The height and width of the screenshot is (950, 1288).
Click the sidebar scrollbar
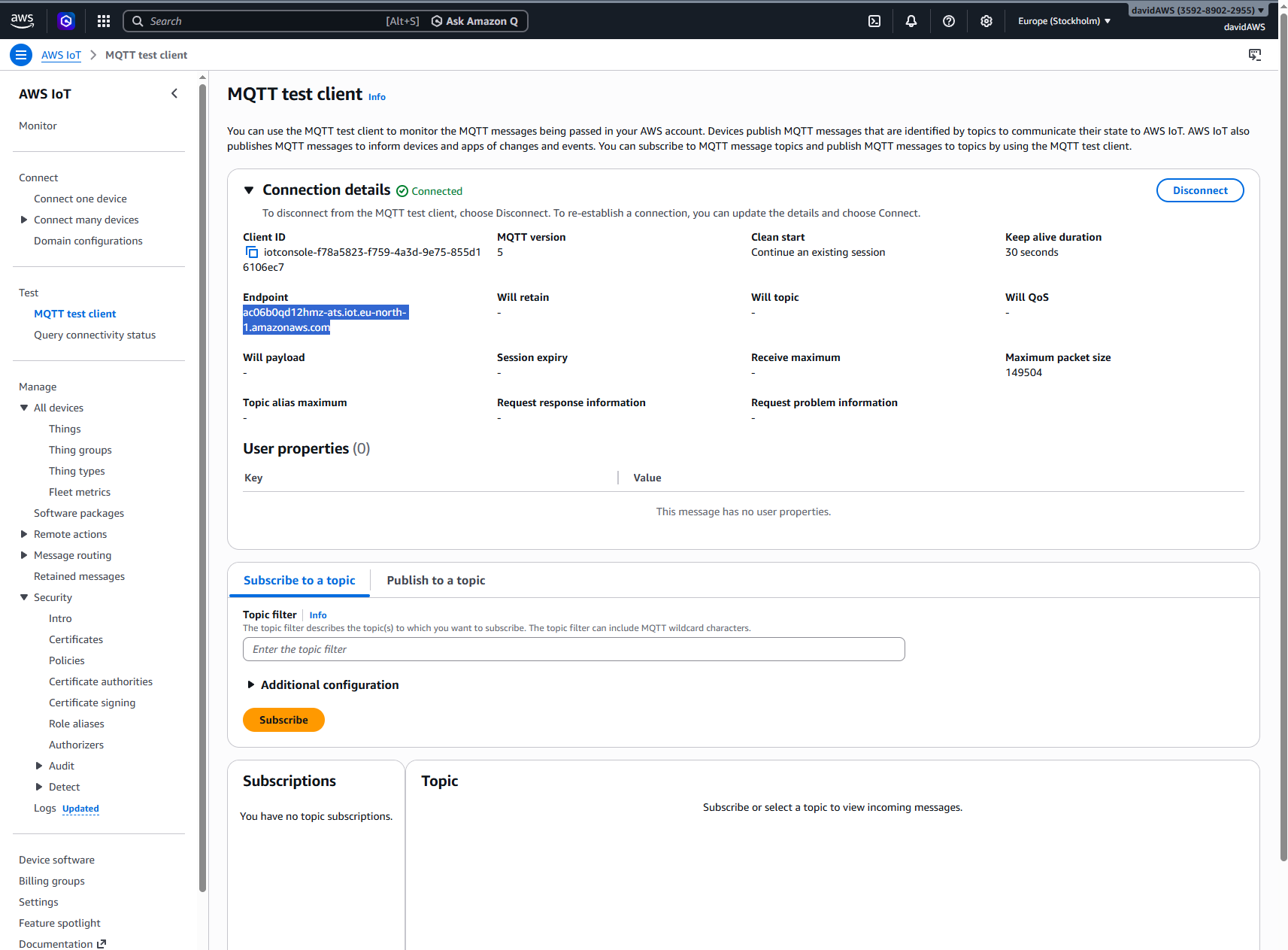(202, 487)
